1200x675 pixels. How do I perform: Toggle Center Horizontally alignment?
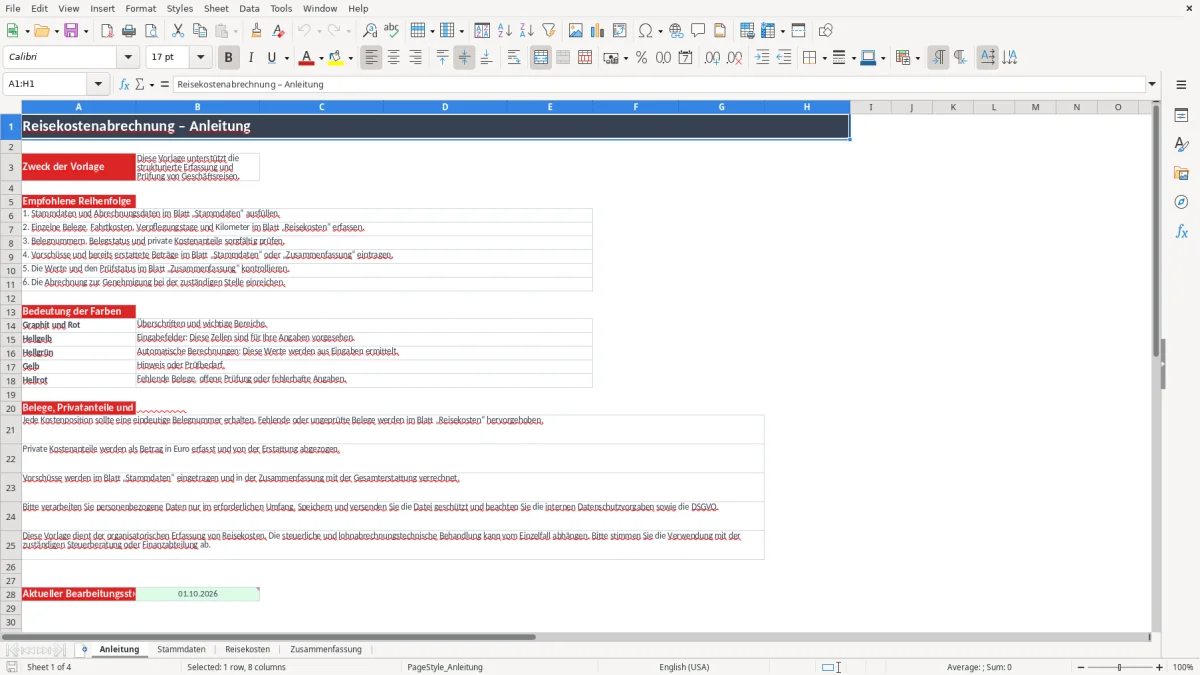point(393,58)
